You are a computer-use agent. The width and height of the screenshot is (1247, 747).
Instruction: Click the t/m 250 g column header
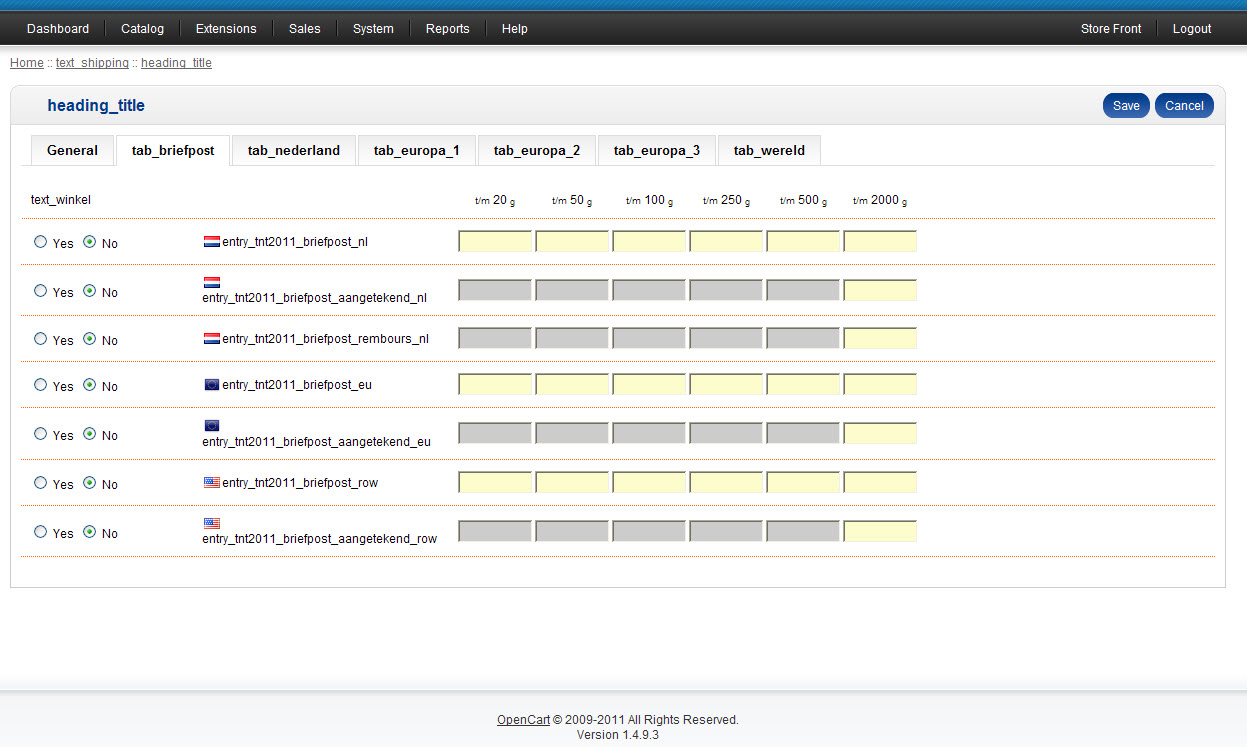[726, 200]
